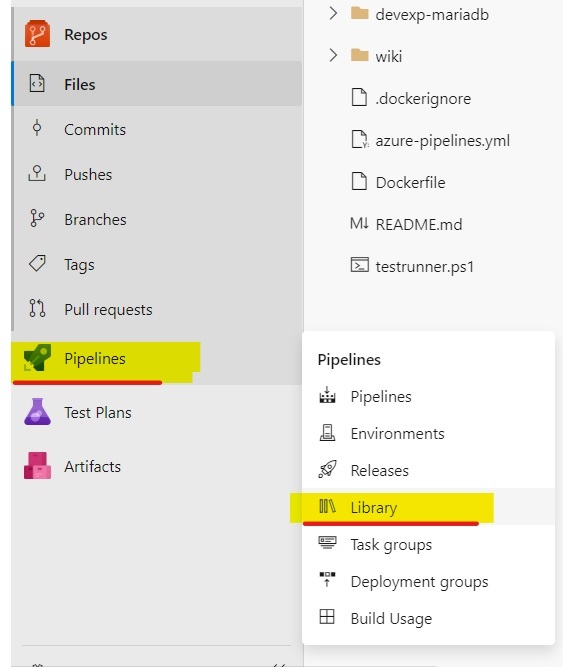Click the wiki folder icon

click(x=359, y=55)
